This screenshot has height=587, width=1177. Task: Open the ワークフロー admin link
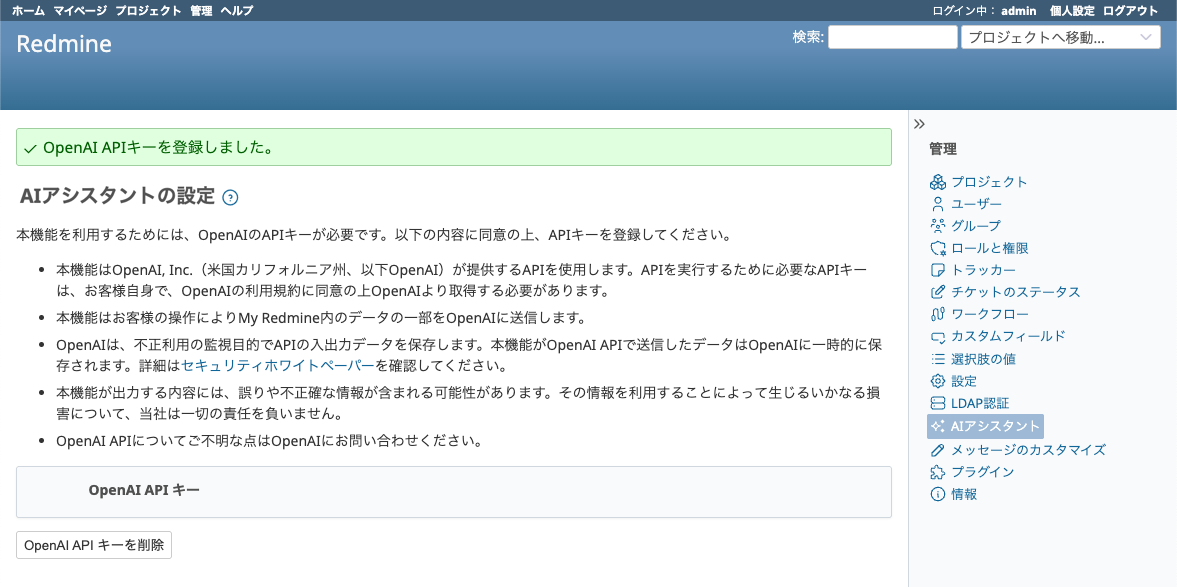point(989,315)
